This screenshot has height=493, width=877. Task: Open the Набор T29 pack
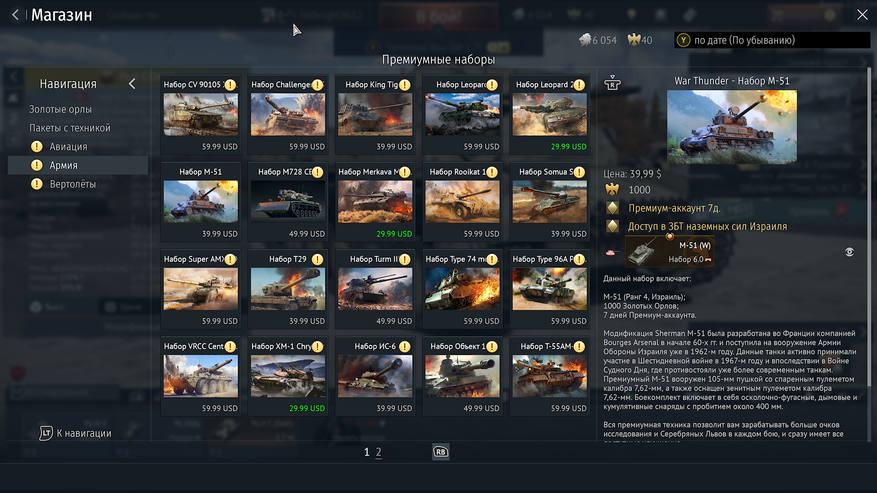coord(288,289)
